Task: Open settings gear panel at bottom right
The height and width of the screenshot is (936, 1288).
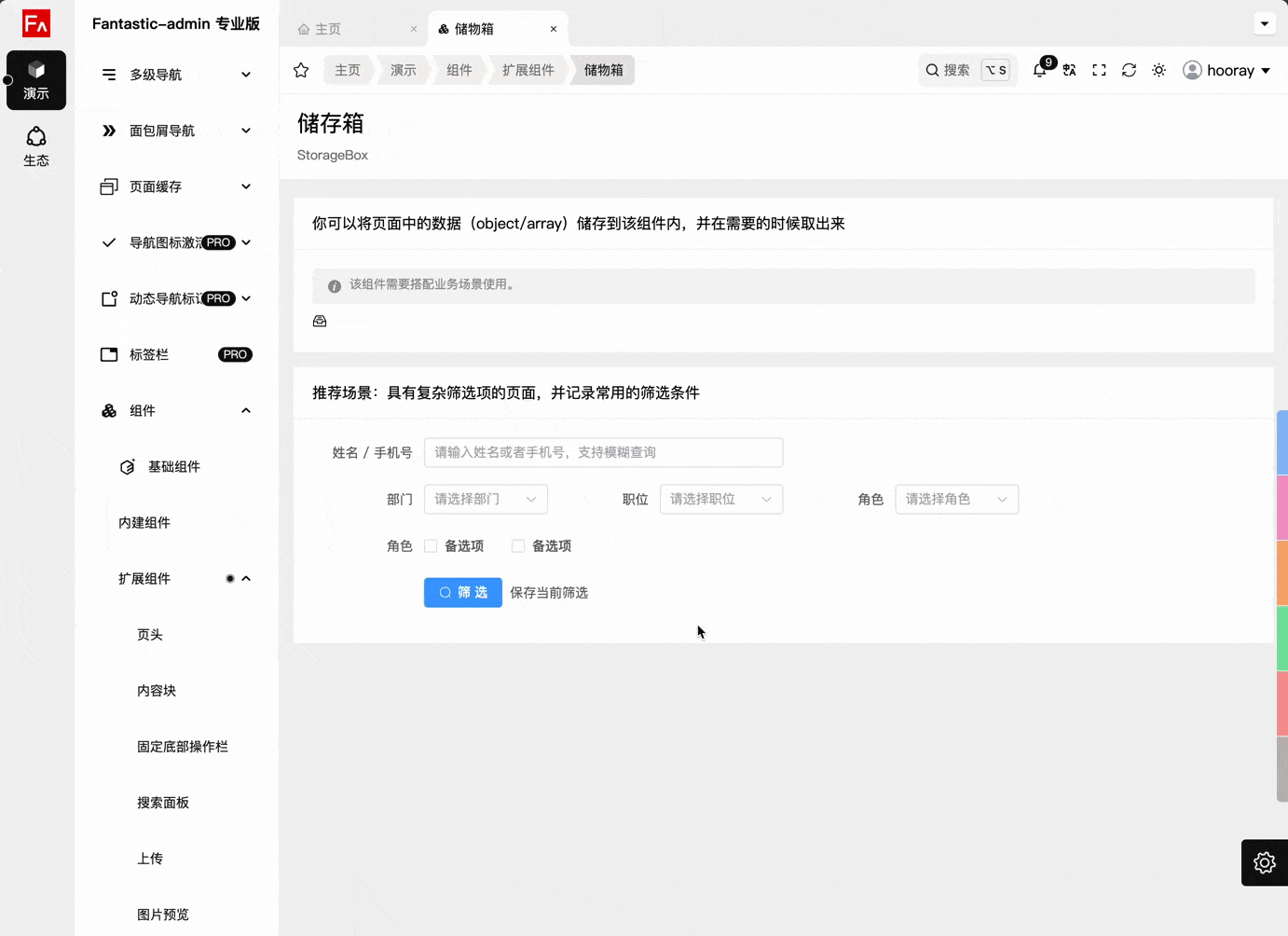Action: coord(1265,862)
